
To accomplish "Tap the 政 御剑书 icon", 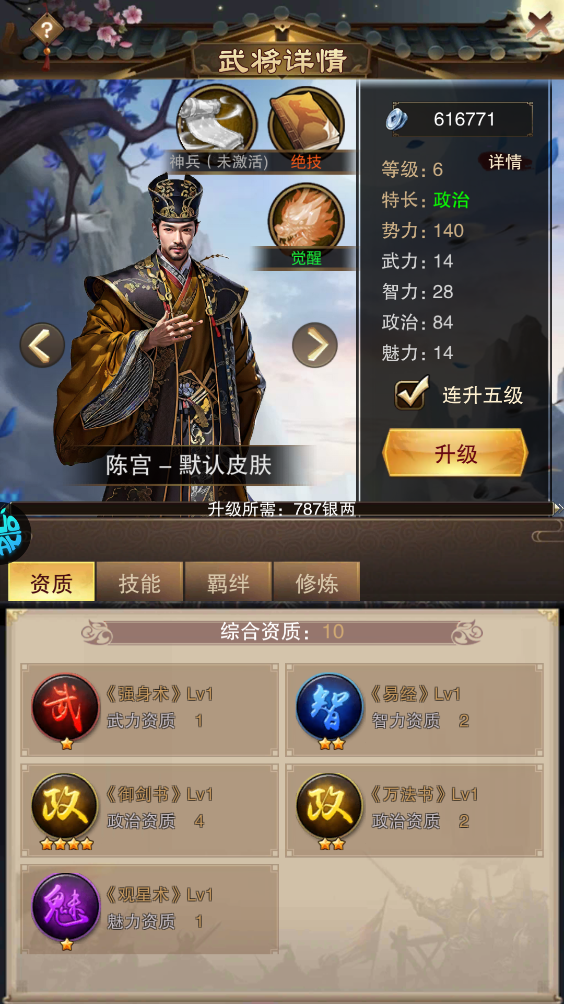I will [65, 807].
